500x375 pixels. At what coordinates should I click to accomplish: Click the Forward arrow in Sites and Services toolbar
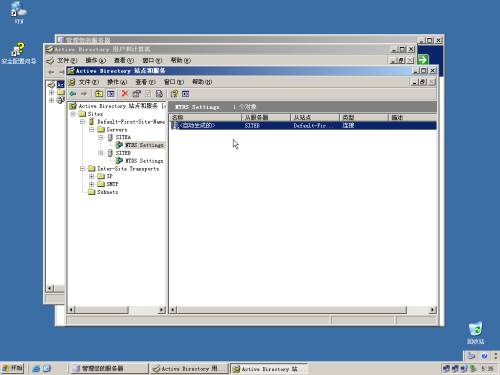tap(84, 94)
